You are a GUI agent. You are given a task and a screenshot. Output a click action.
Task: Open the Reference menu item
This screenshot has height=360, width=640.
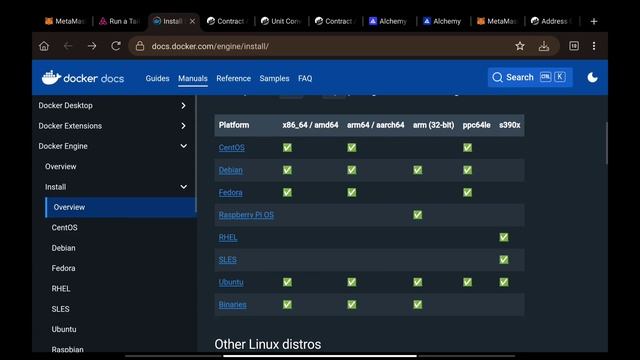pyautogui.click(x=233, y=78)
